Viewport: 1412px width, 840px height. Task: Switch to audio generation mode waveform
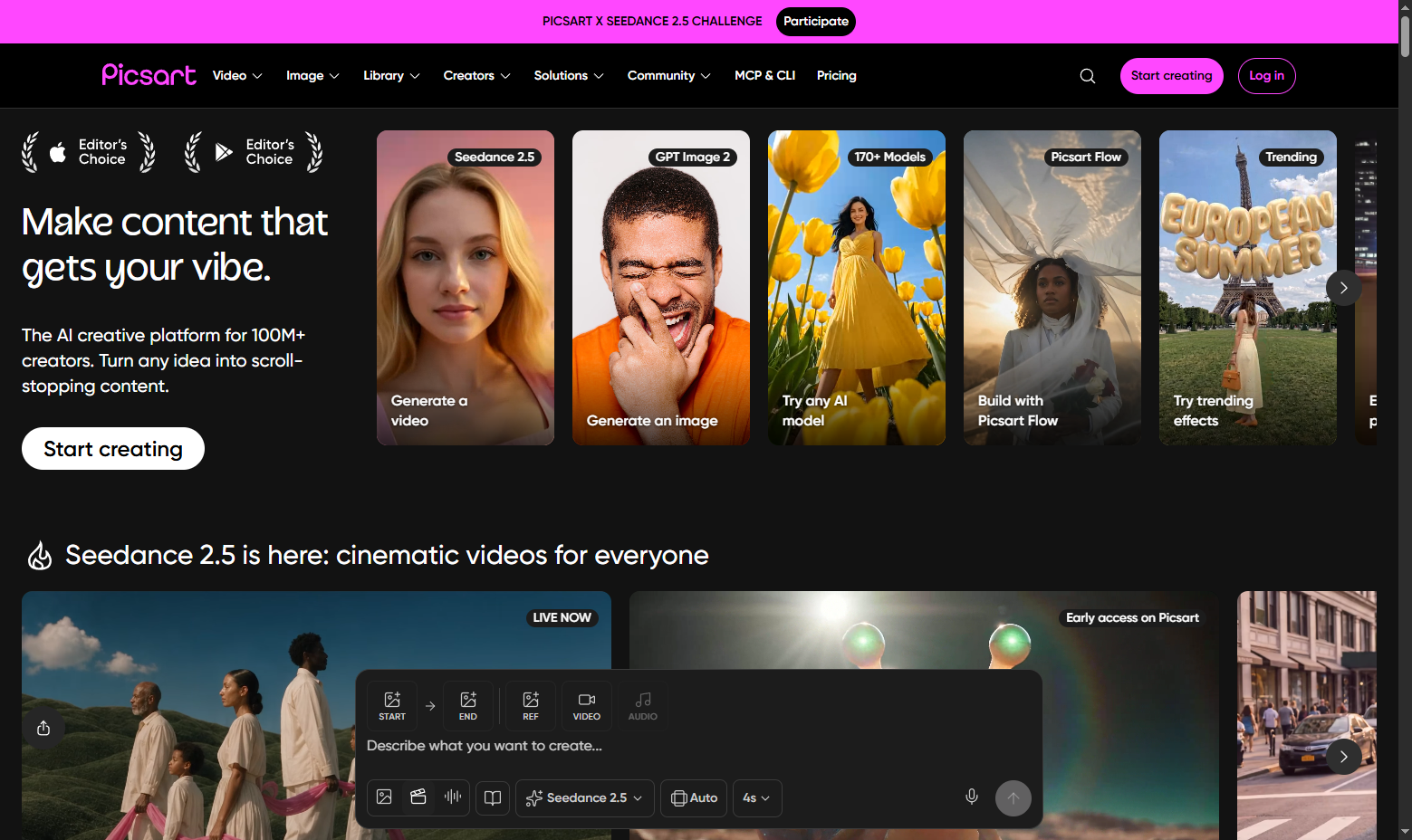(453, 797)
